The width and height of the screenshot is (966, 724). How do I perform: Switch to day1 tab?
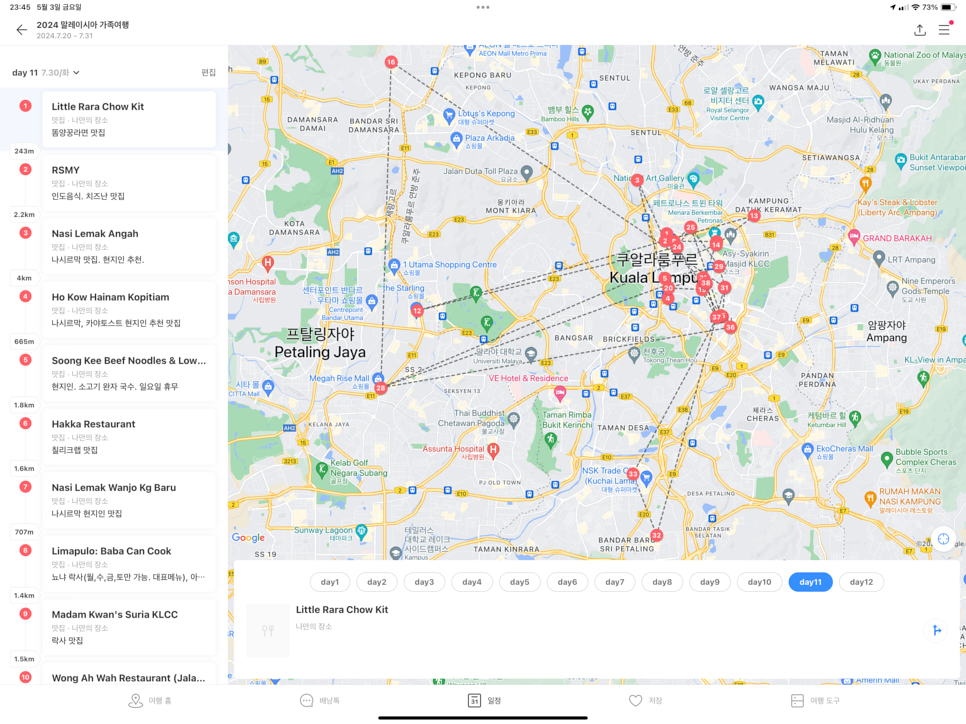pos(330,582)
